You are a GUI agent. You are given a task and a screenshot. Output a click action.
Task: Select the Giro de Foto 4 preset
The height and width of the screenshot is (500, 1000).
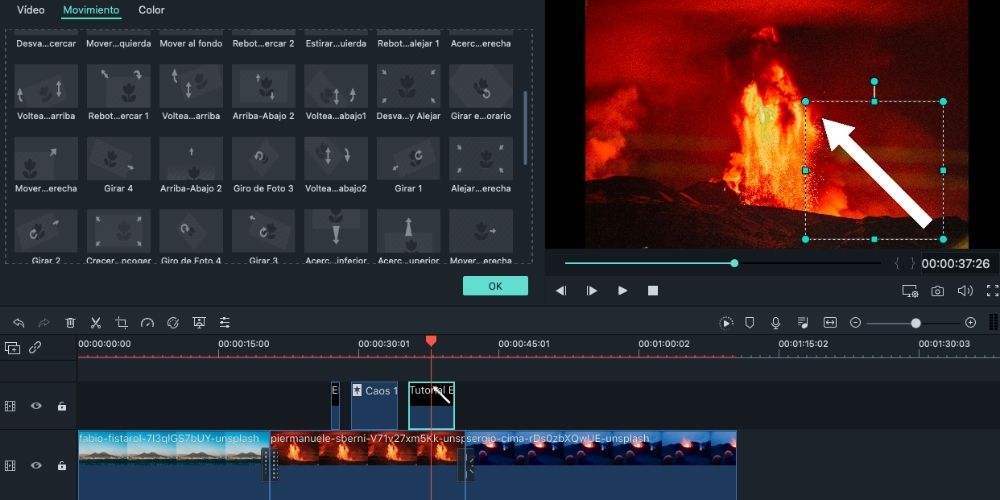coord(191,236)
